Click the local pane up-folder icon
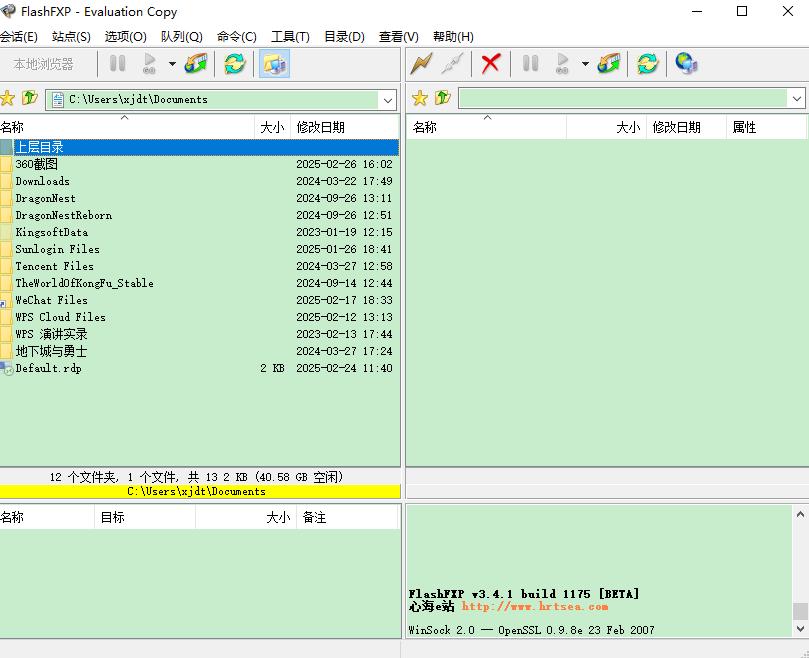The width and height of the screenshot is (809, 658). coord(30,98)
